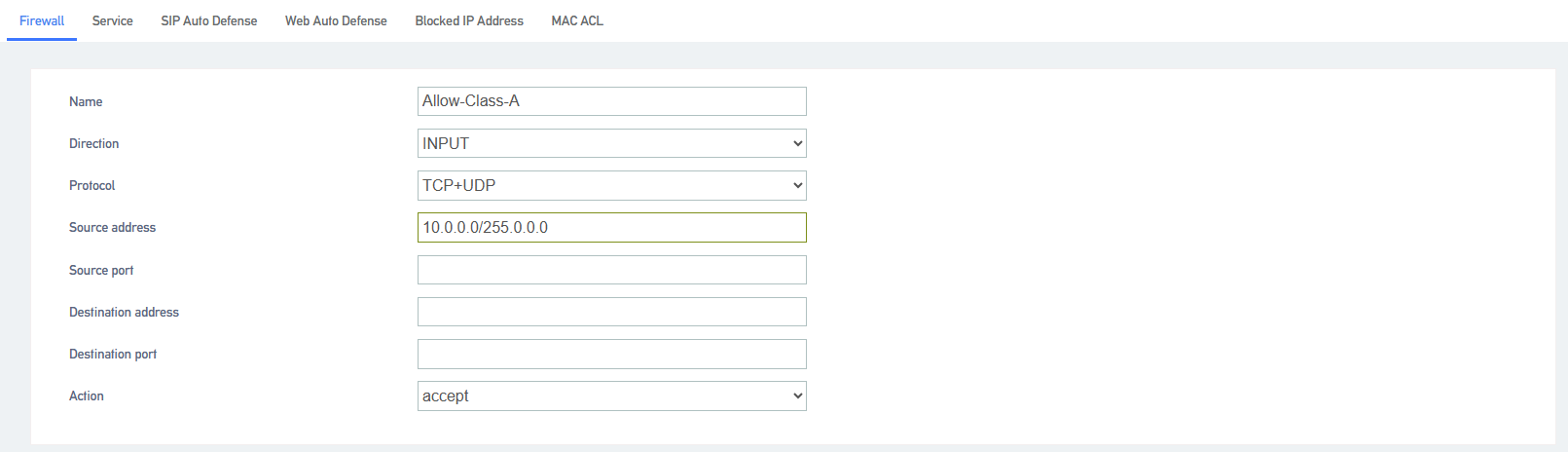Click the Source address input field

coord(612,227)
